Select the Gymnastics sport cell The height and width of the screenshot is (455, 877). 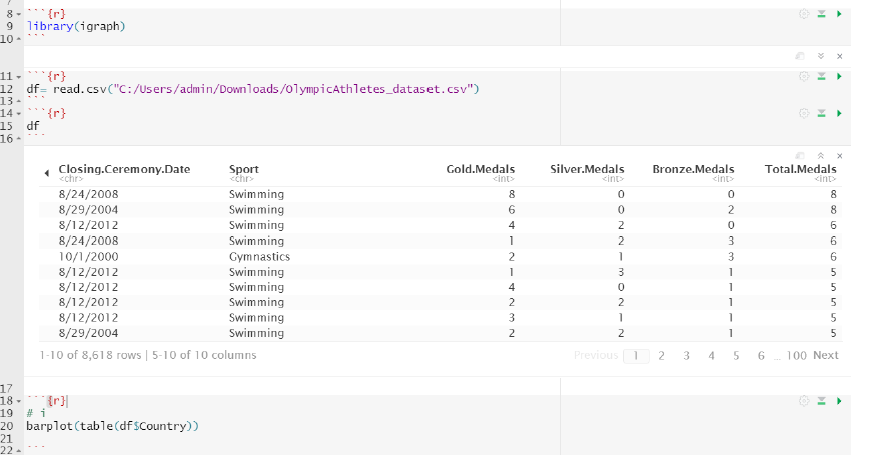click(260, 257)
